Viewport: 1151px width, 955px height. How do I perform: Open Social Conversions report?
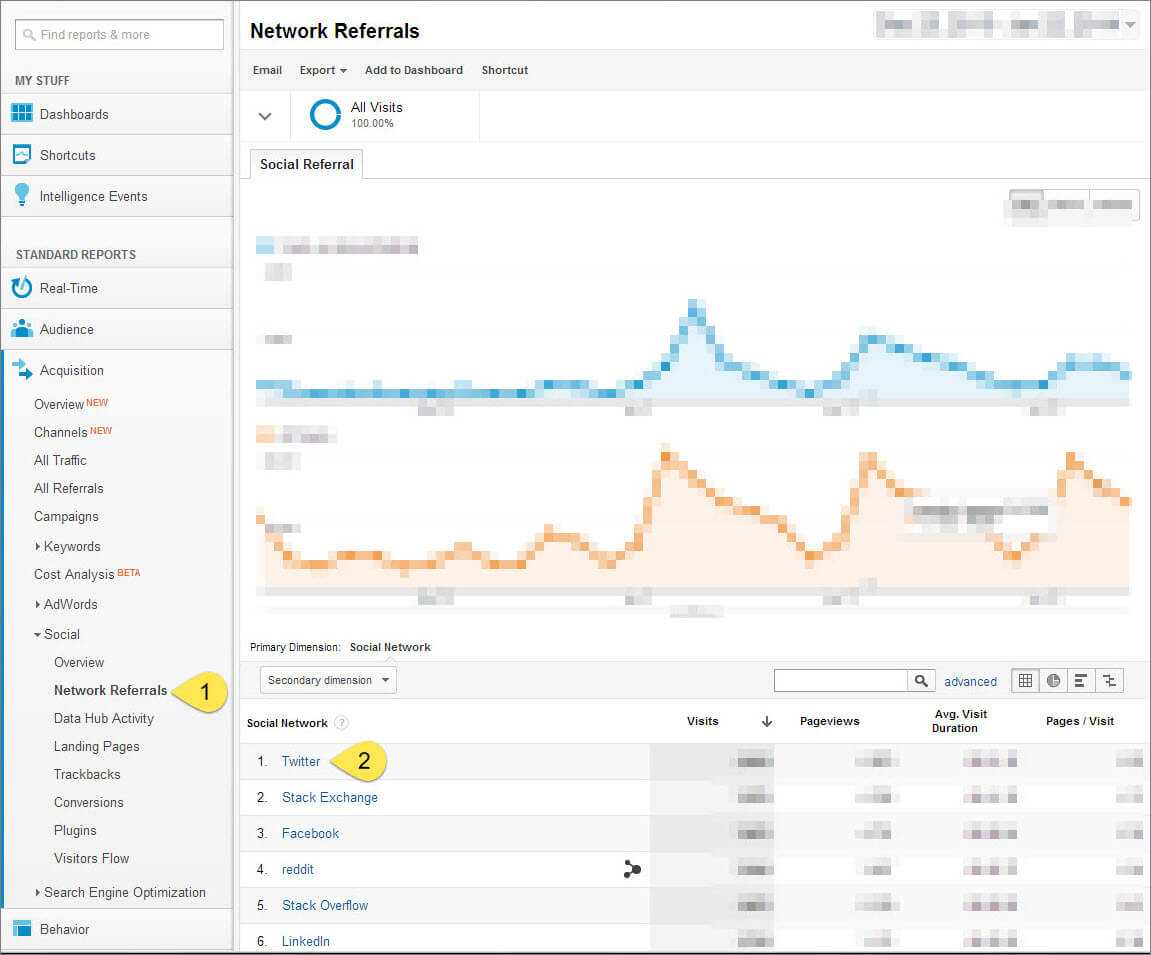coord(88,802)
